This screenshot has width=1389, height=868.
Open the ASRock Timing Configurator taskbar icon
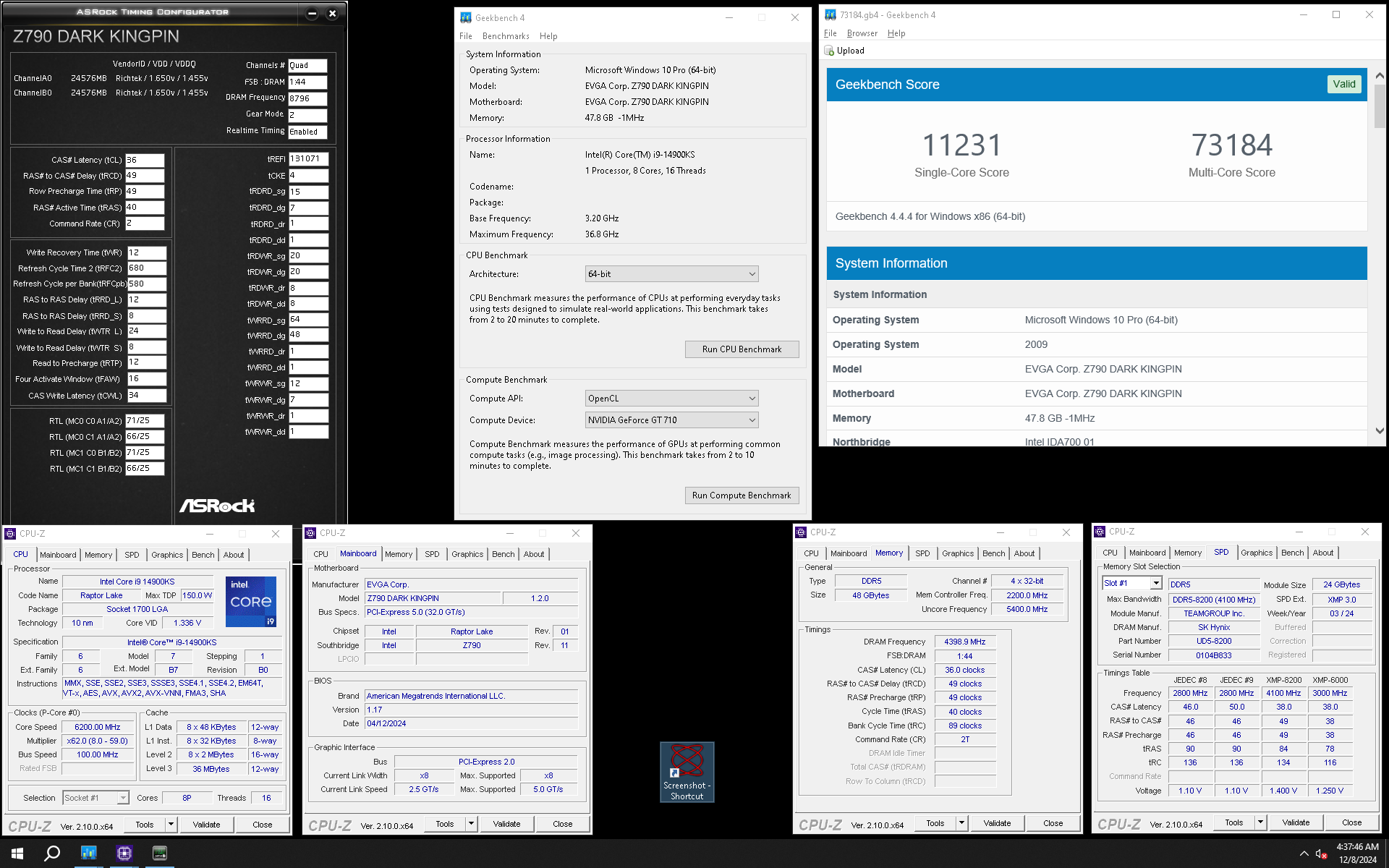tap(160, 853)
